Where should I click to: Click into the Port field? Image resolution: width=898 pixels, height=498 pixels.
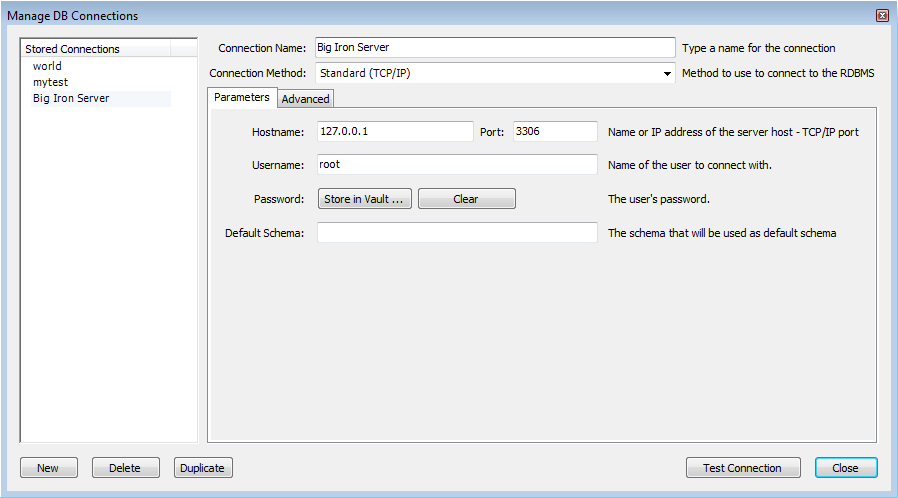[555, 131]
